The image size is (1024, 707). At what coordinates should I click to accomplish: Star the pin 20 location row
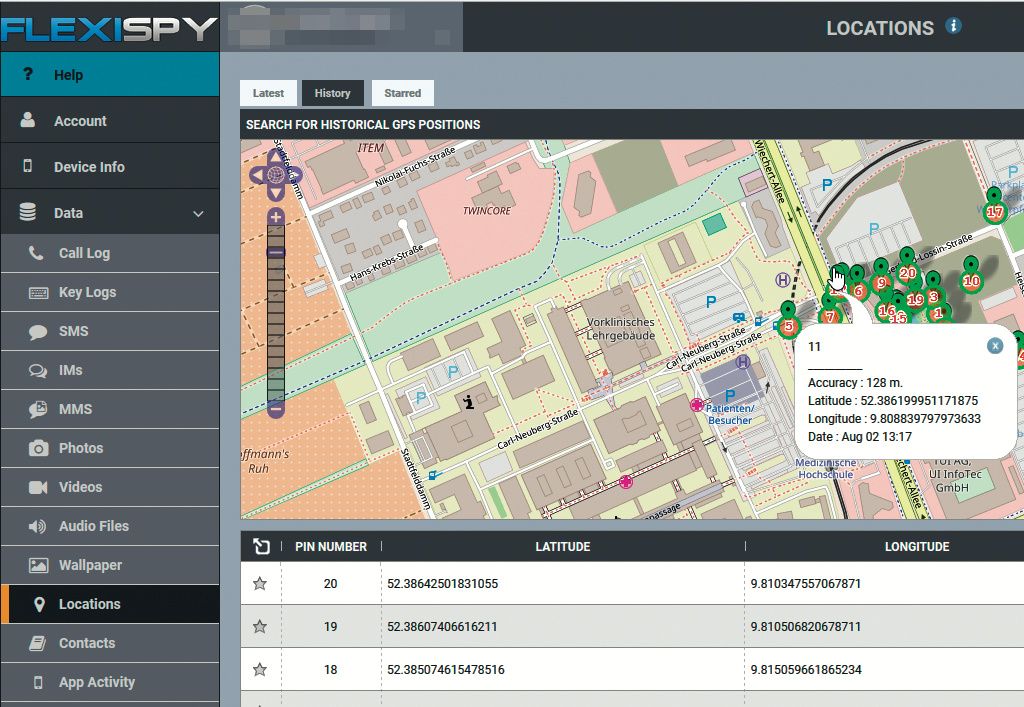[x=260, y=584]
